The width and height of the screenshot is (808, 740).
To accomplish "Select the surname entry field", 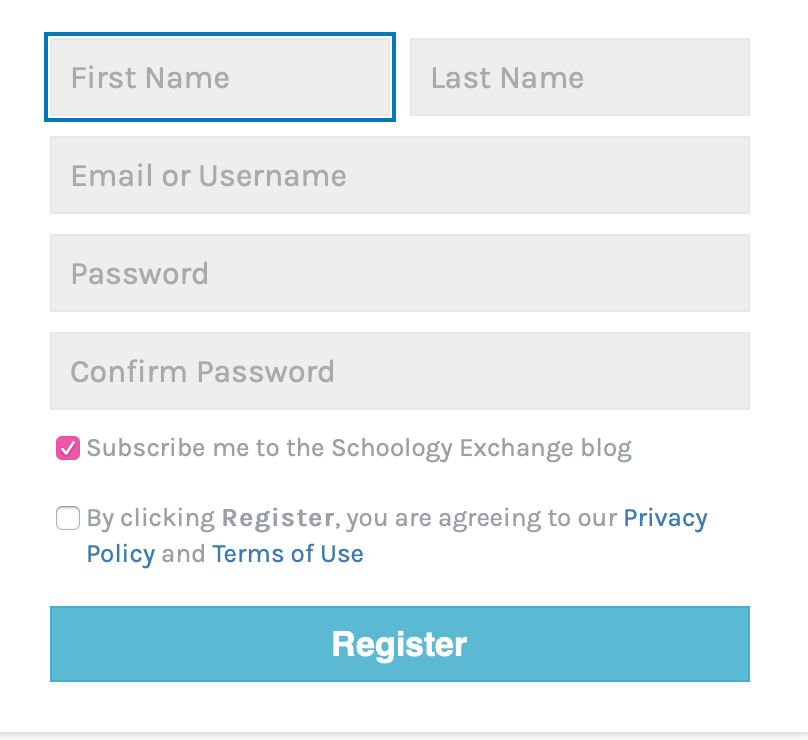I will [x=579, y=77].
